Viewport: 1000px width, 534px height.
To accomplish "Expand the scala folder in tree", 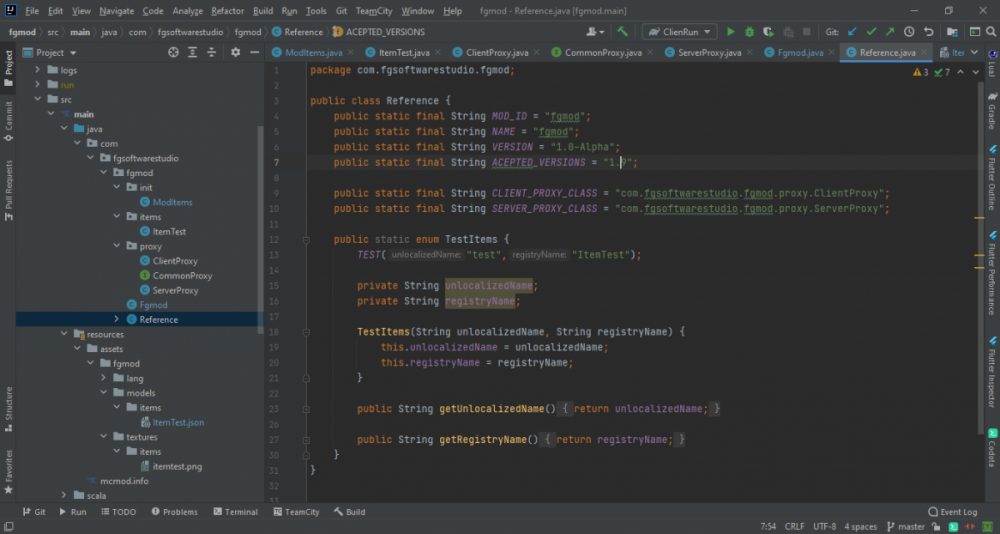I will (64, 495).
